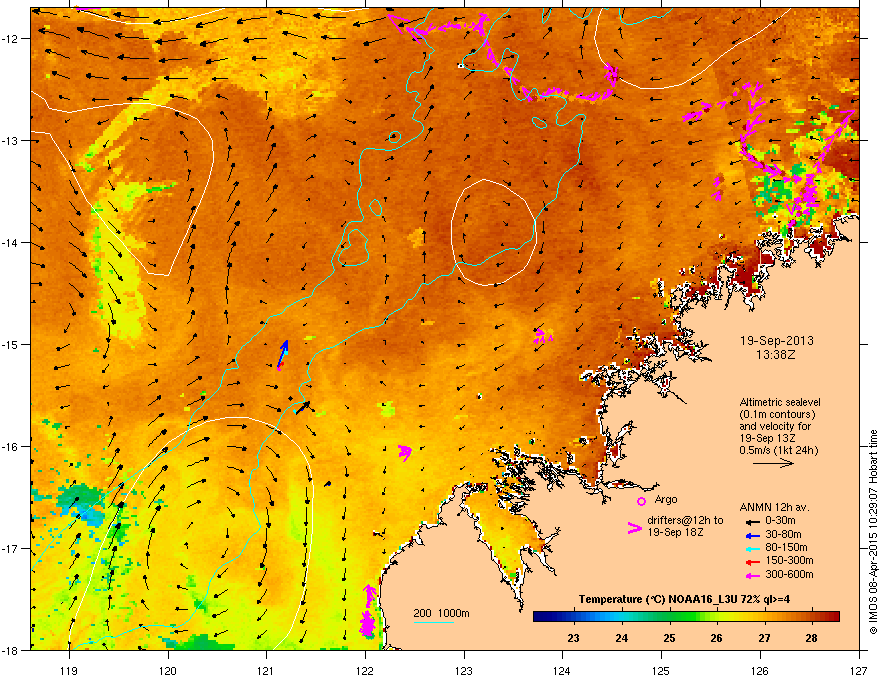The height and width of the screenshot is (680, 880).
Task: Click the longitude axis label 121
Action: (x=266, y=670)
